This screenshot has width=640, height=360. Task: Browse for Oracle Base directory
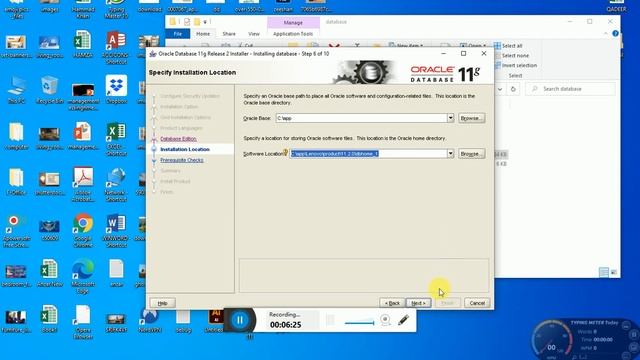(x=471, y=118)
